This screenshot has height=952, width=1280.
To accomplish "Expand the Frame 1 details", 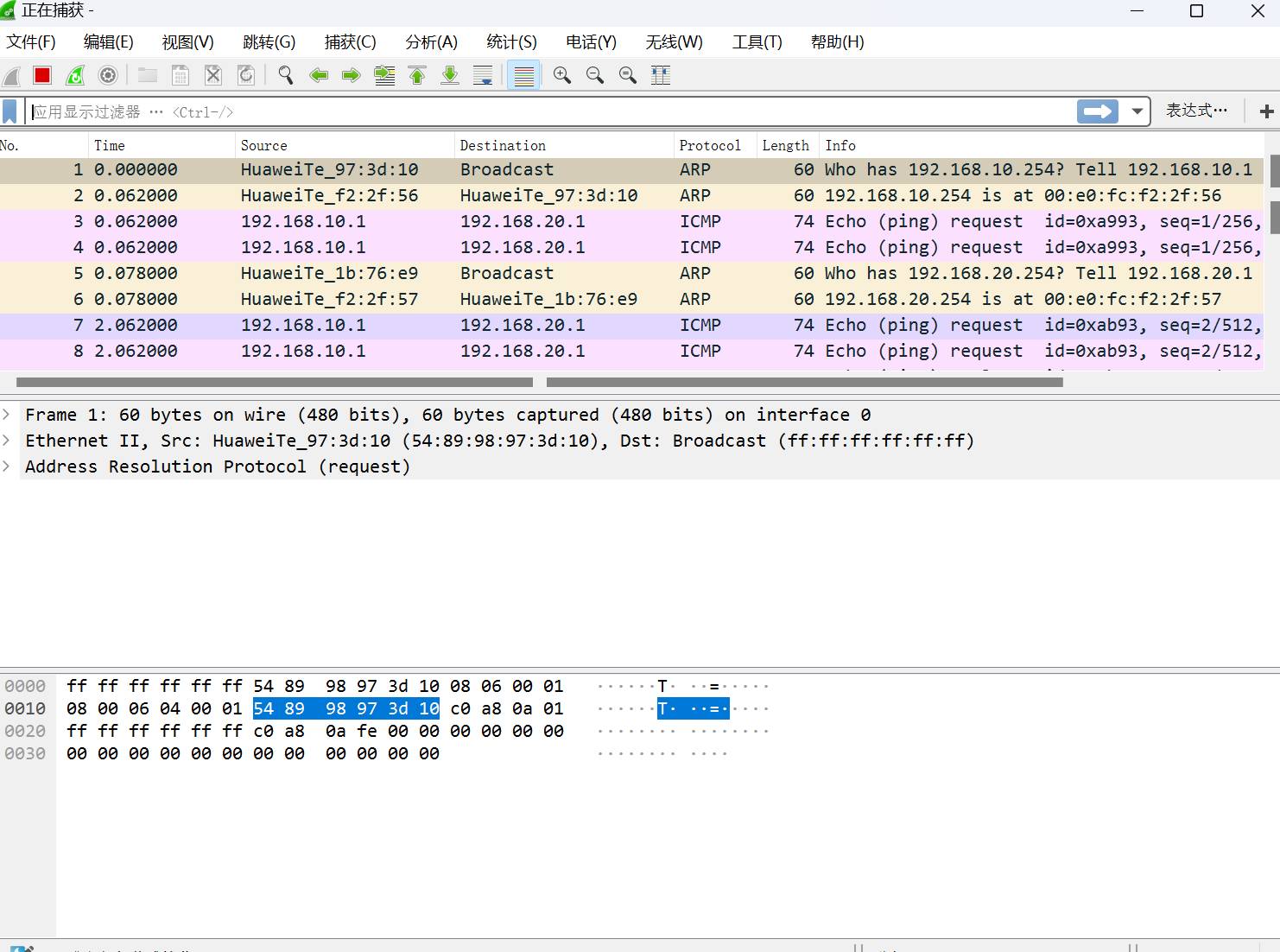I will point(7,415).
